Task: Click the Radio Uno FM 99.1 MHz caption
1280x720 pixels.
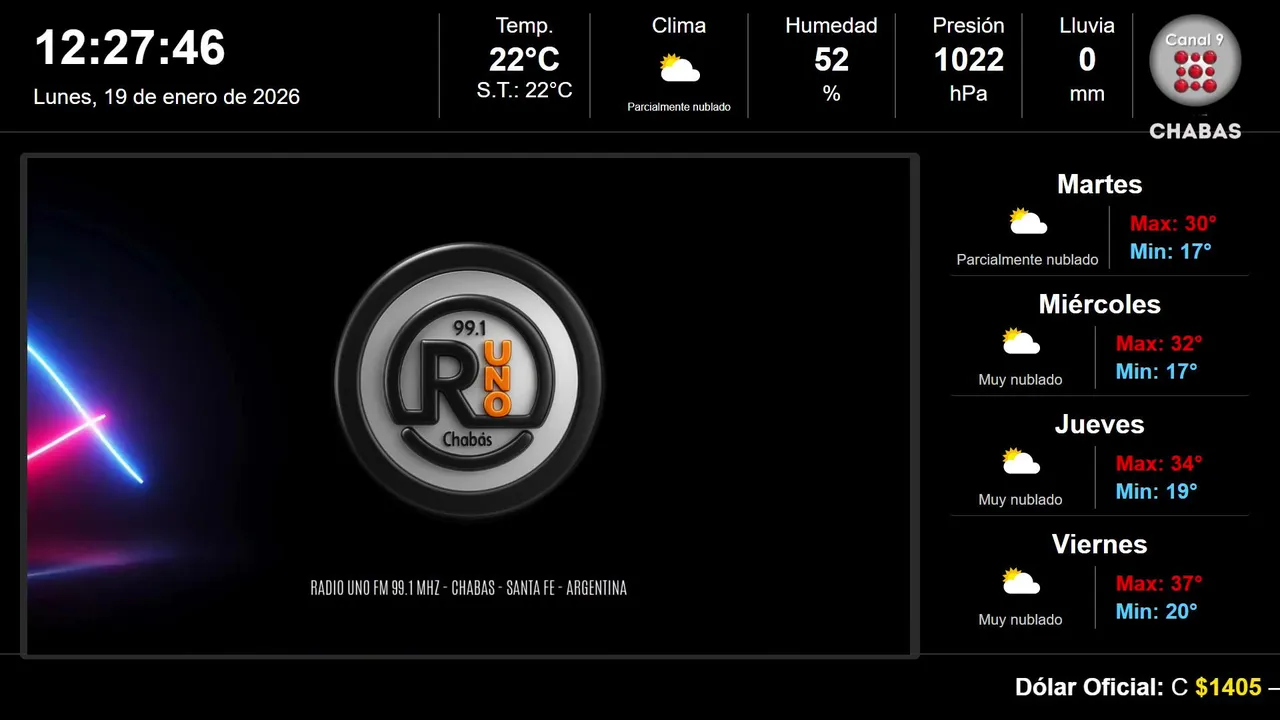Action: tap(469, 588)
